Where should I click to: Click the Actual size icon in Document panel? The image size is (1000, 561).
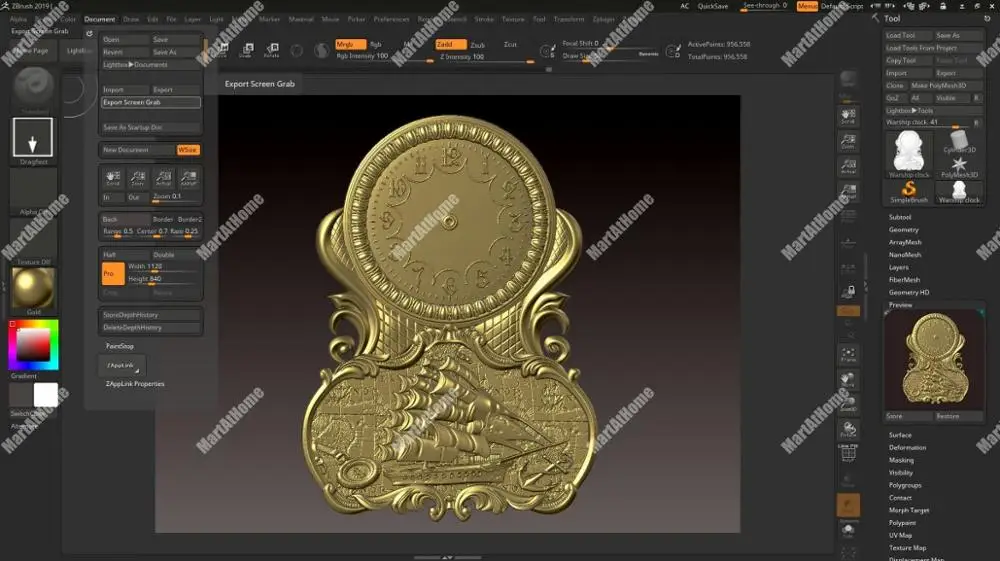[163, 178]
